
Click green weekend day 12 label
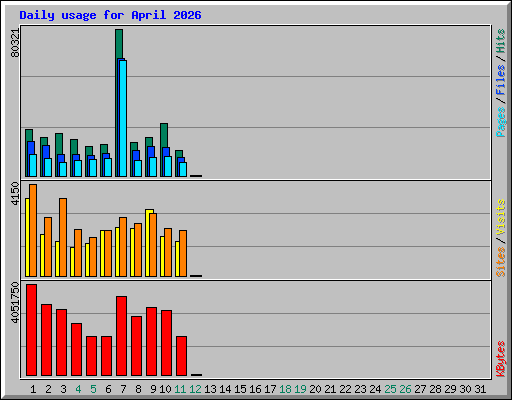(195, 389)
